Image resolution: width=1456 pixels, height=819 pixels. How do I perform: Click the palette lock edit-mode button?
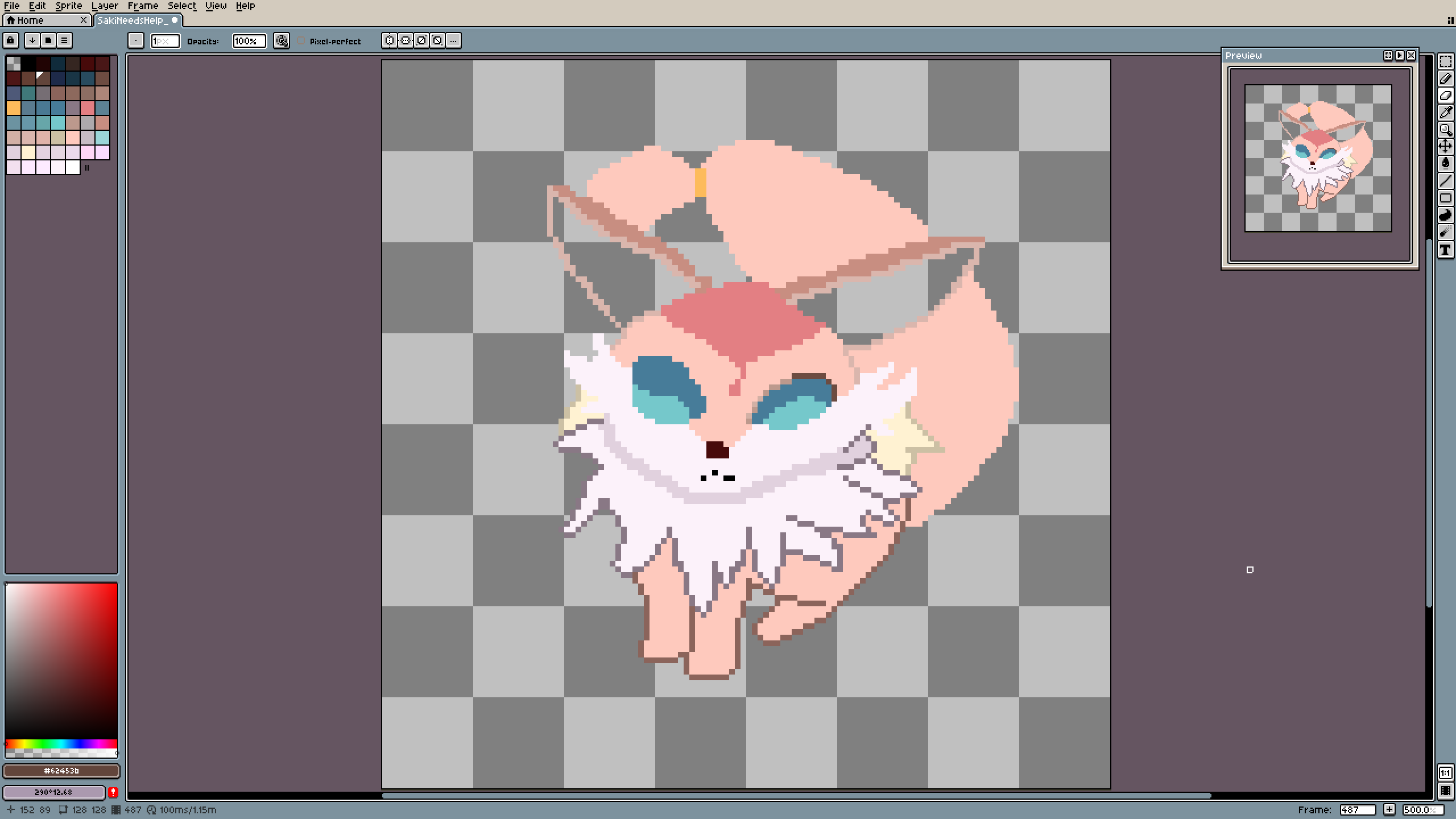click(x=11, y=40)
